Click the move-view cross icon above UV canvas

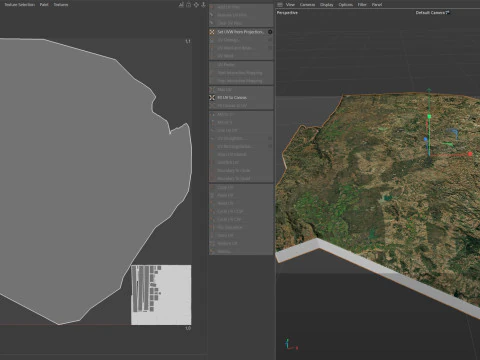[196, 5]
